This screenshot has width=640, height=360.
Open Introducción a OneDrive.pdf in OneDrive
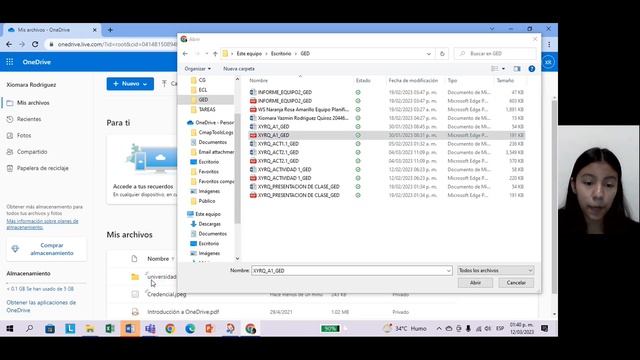click(x=183, y=312)
